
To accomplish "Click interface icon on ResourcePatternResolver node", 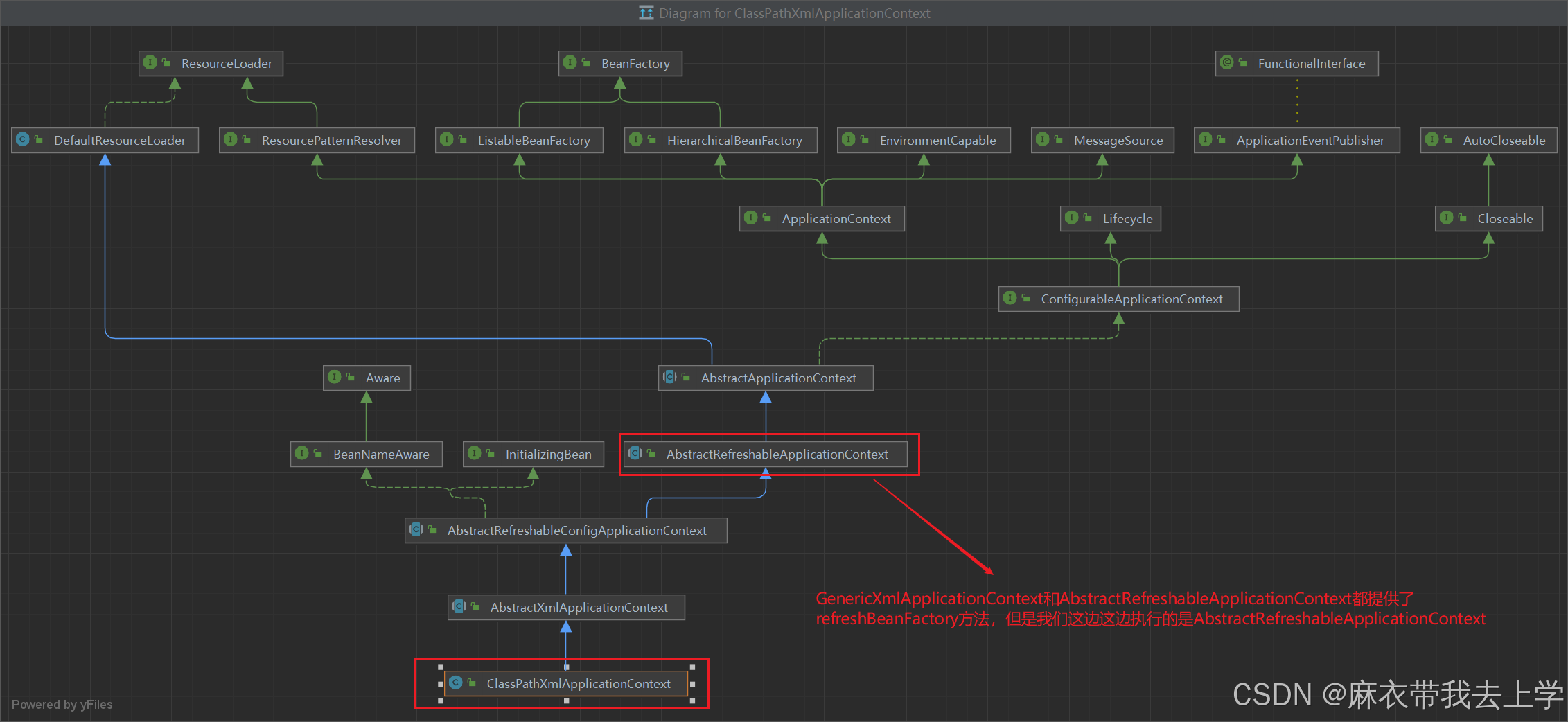I will coord(231,139).
